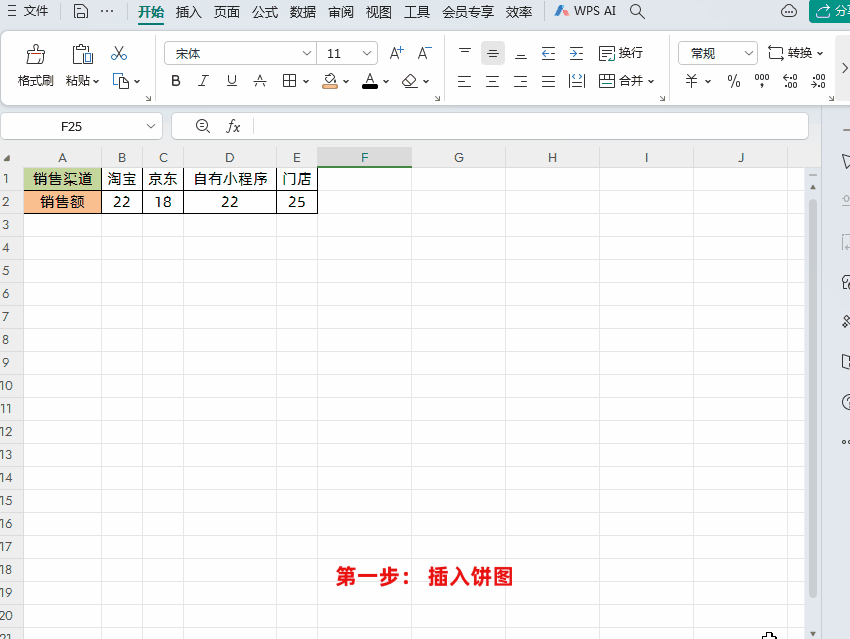Select cell A1 销售渠道
The height and width of the screenshot is (639, 850).
(62, 179)
